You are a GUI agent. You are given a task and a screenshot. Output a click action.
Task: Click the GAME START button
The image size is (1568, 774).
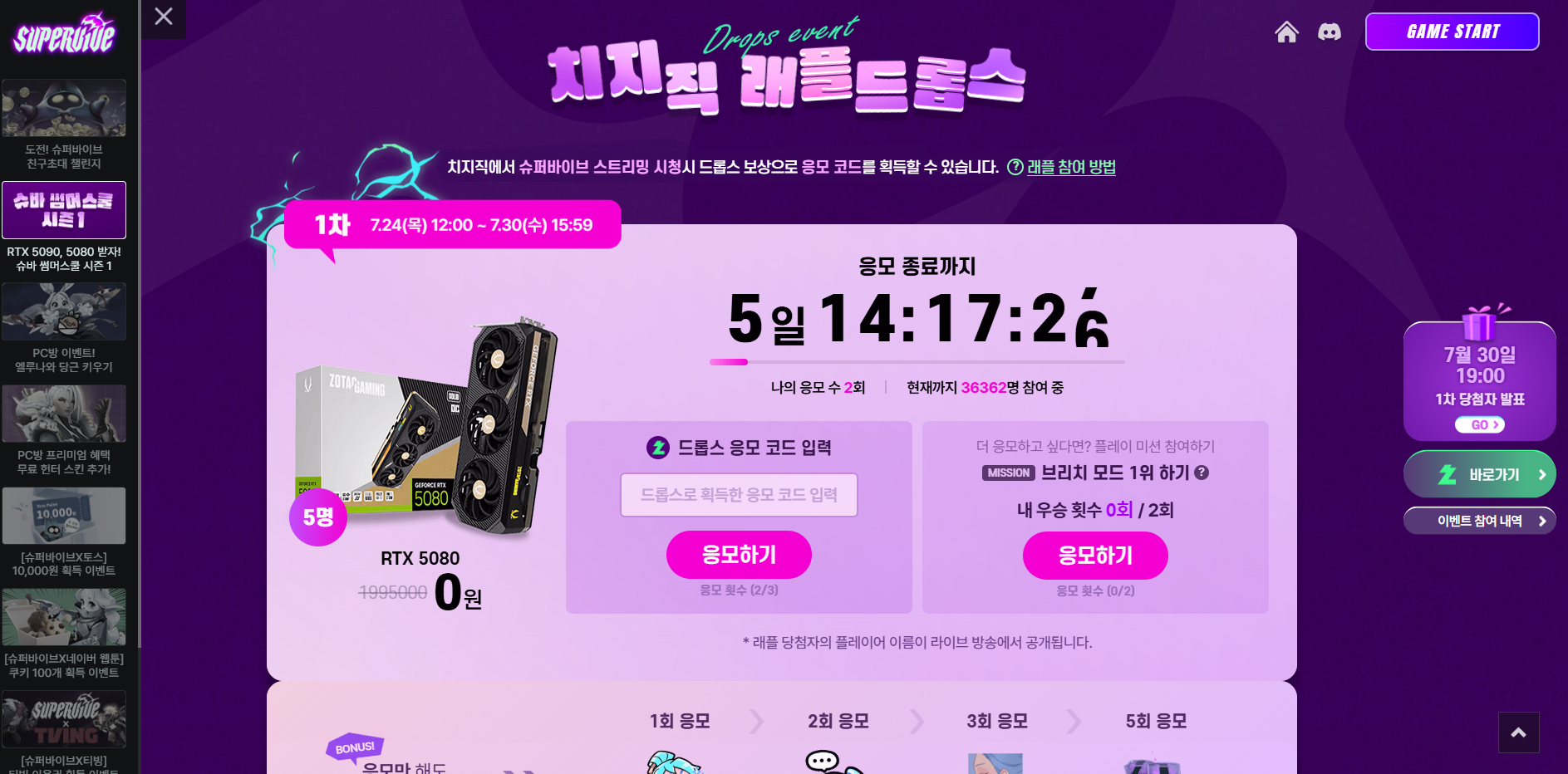[1452, 32]
